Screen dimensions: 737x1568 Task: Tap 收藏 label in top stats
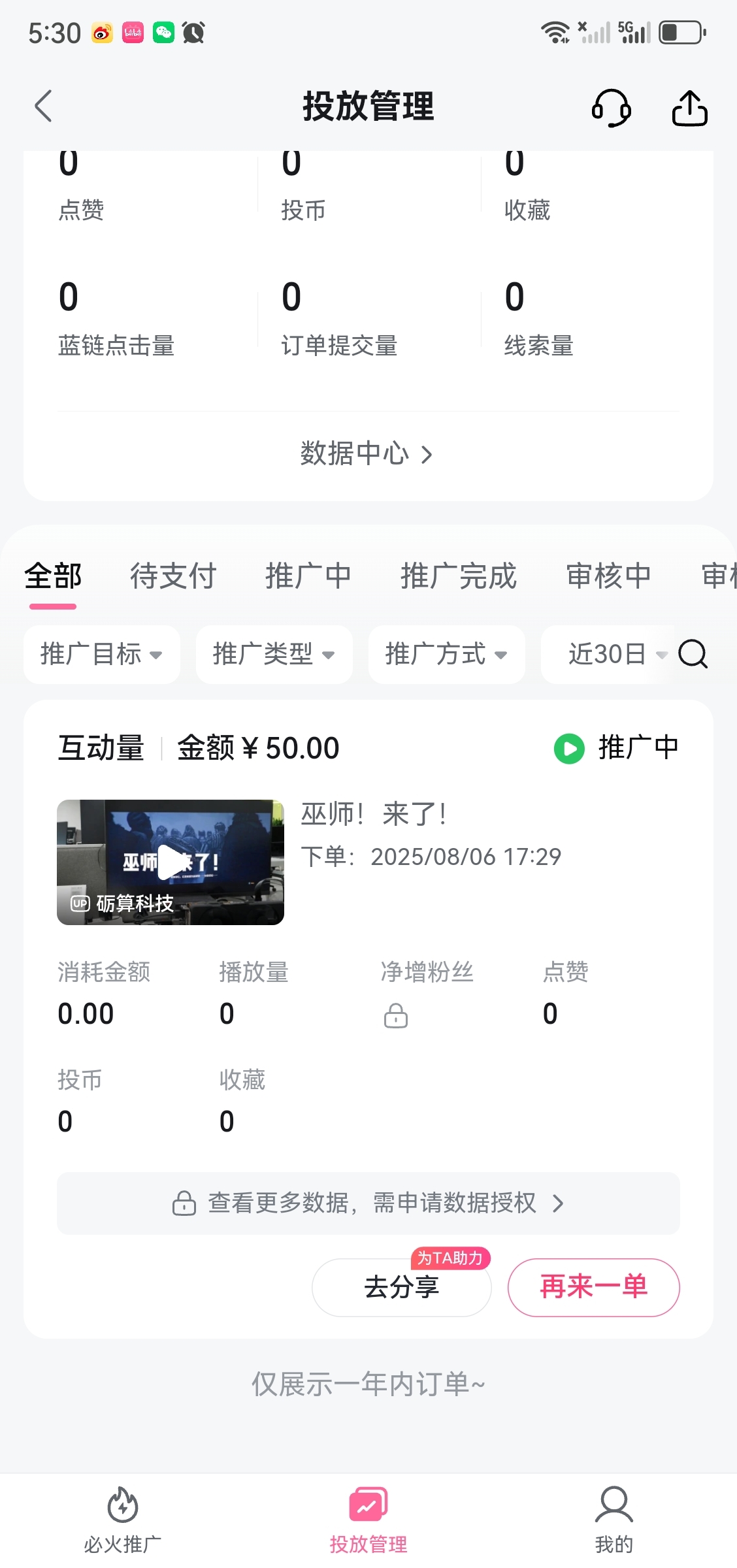tap(527, 210)
